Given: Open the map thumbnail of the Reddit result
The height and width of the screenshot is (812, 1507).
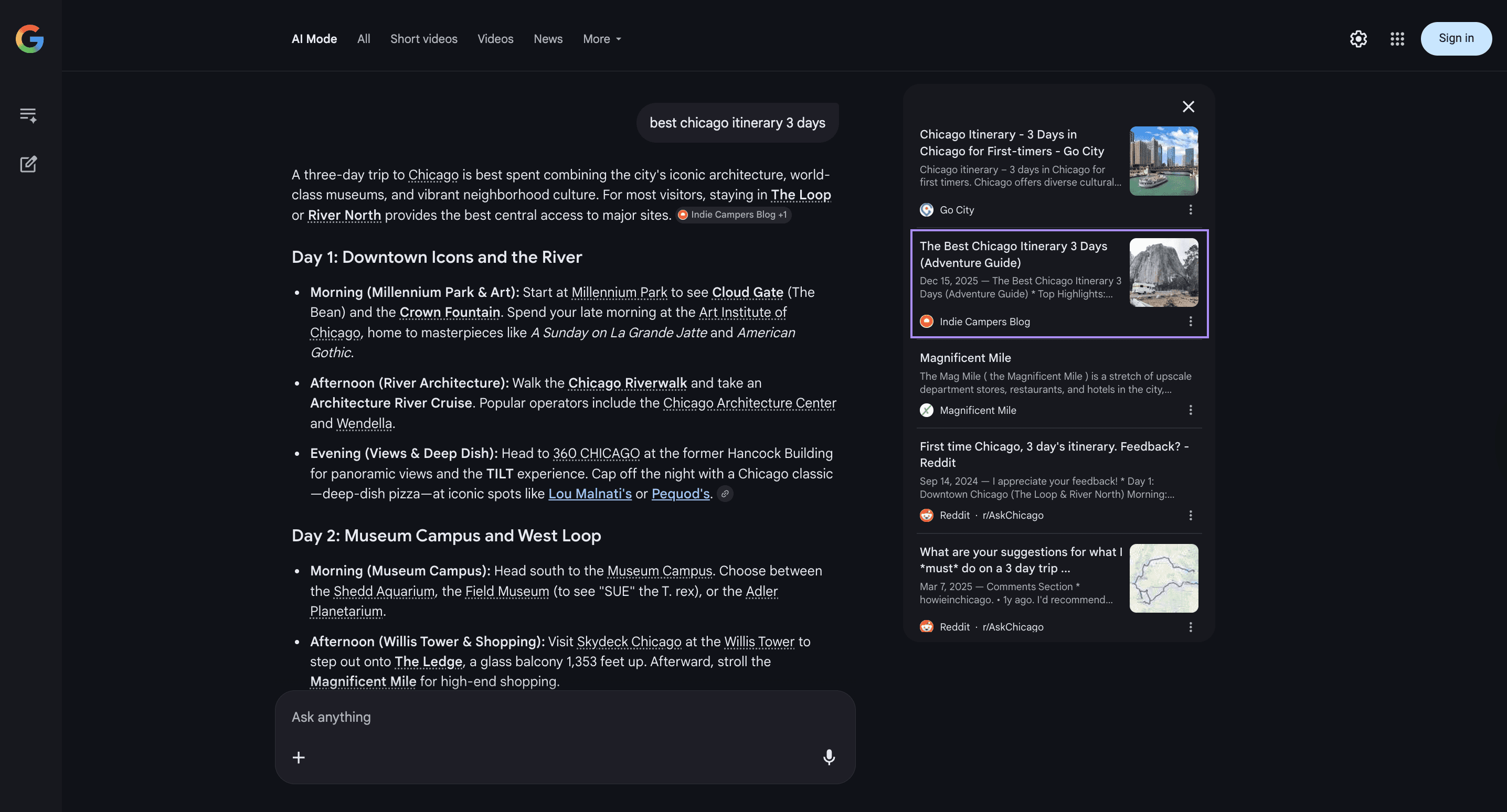Looking at the screenshot, I should point(1164,579).
